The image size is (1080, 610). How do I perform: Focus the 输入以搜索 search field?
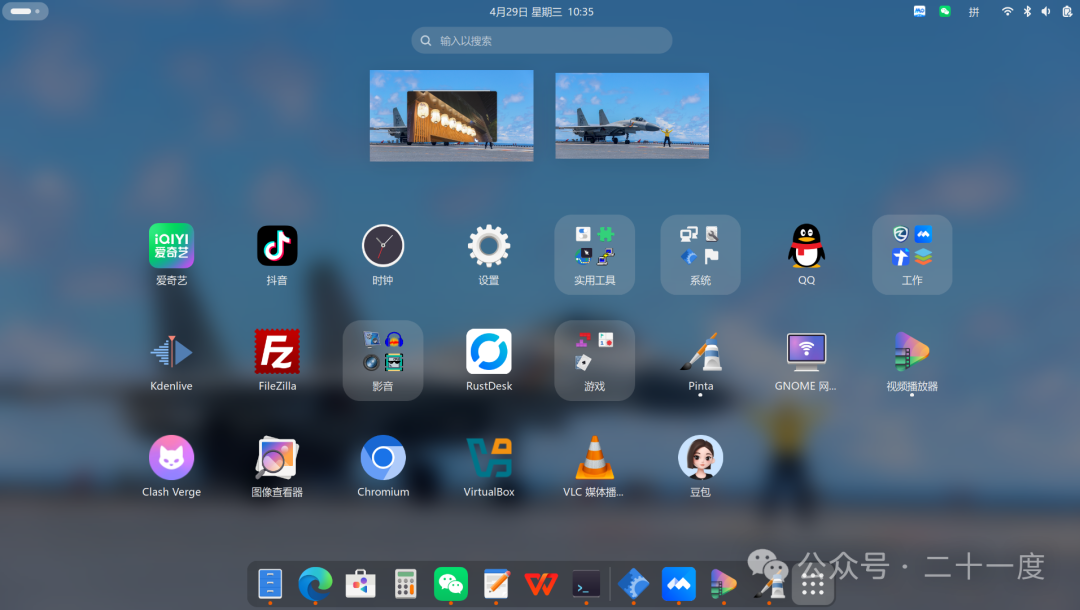(x=541, y=41)
